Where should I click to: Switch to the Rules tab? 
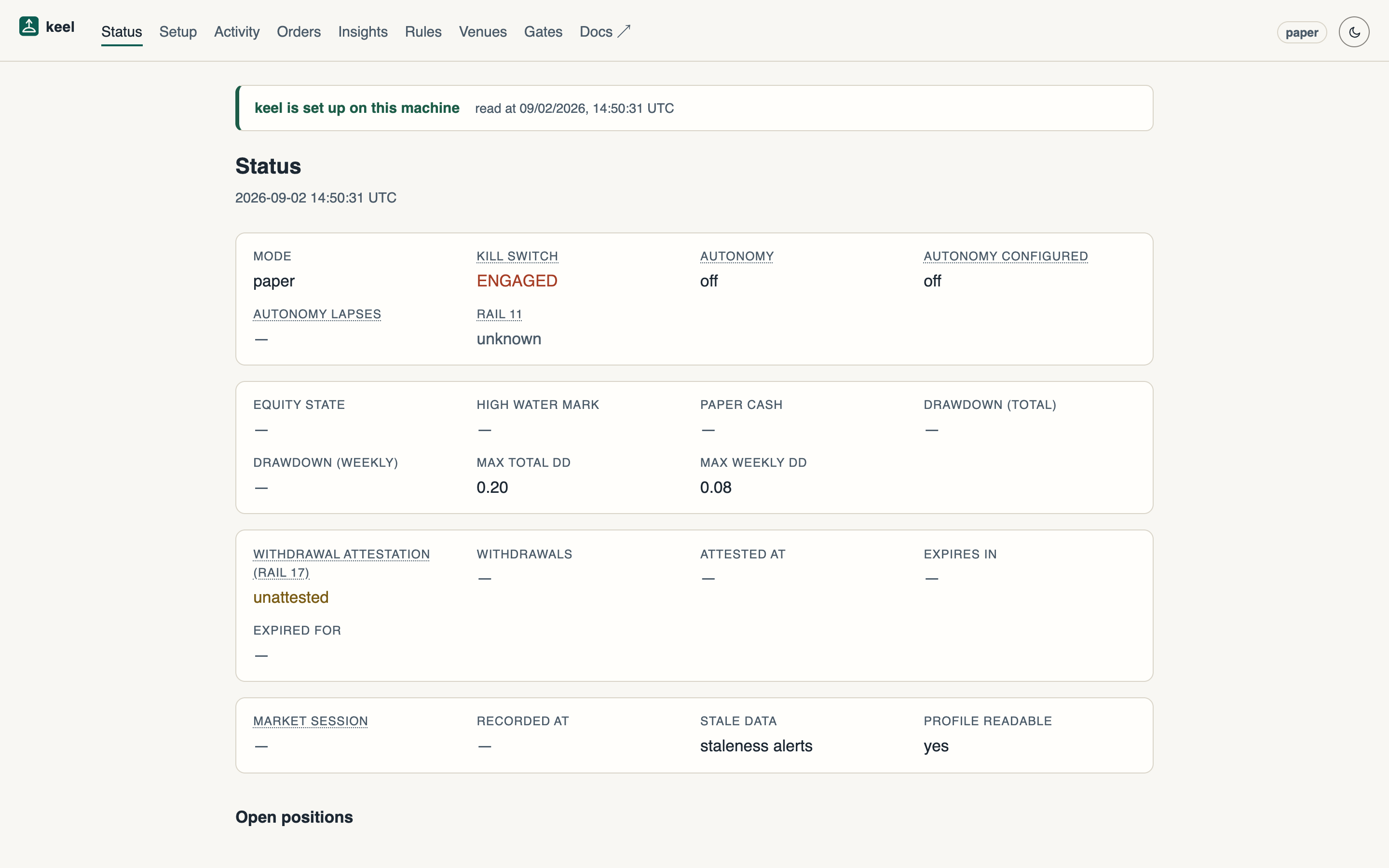(423, 31)
